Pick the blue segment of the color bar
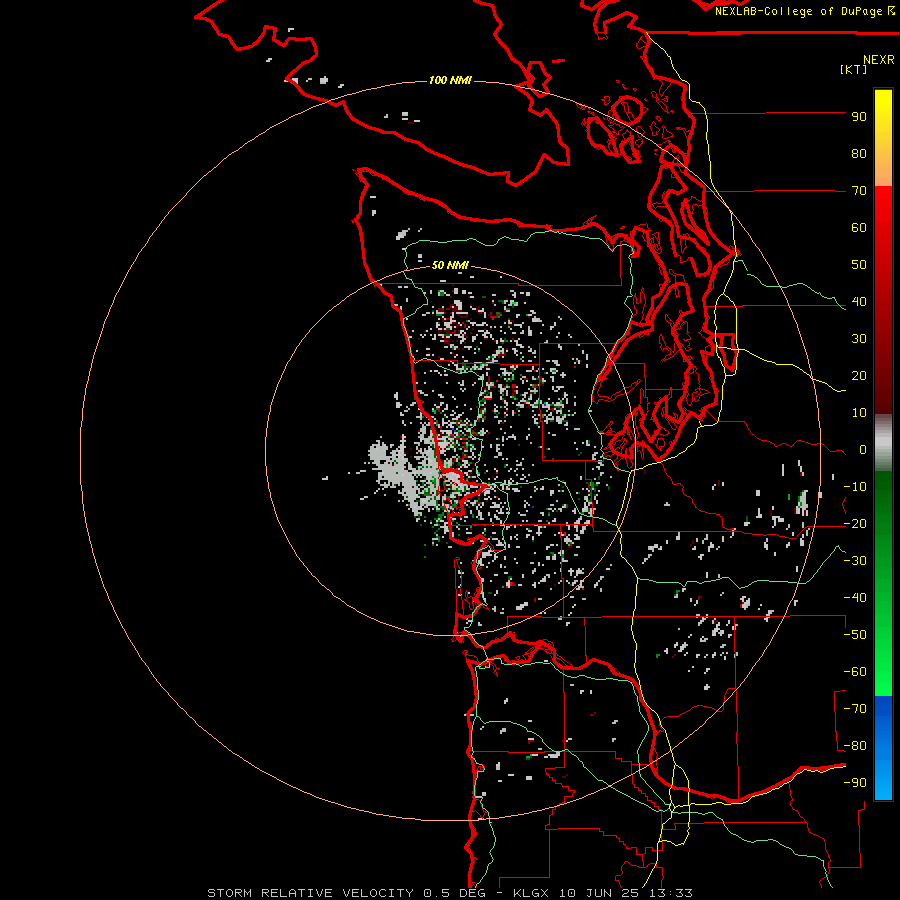 click(883, 747)
